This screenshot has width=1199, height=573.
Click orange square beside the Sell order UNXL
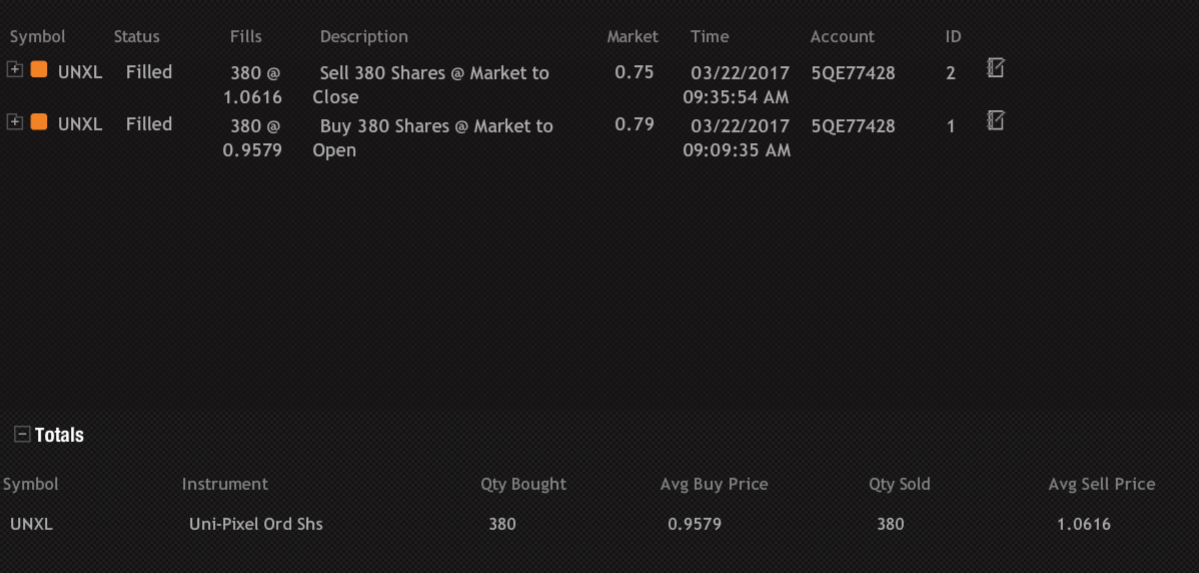[x=39, y=70]
